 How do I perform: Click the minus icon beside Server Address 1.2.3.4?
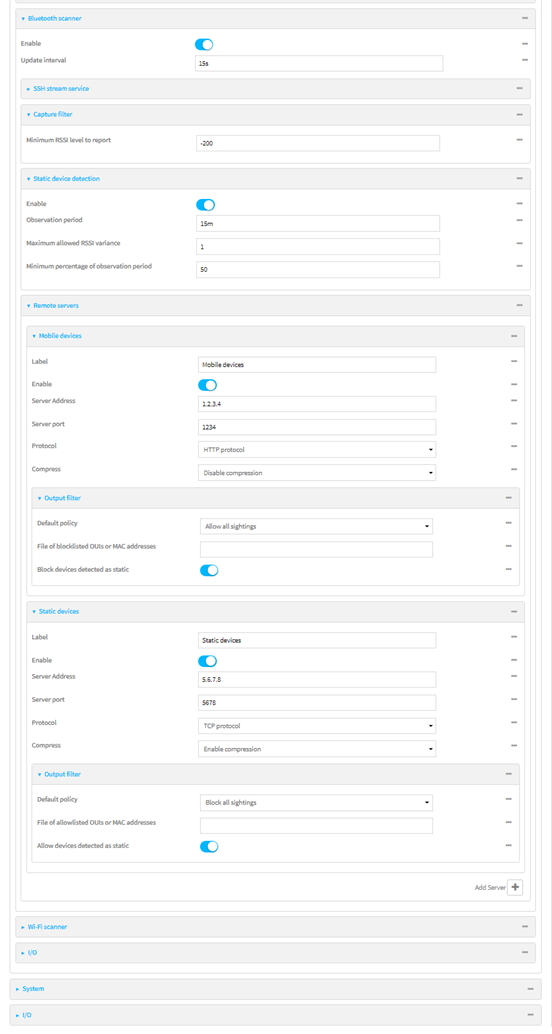coord(514,401)
